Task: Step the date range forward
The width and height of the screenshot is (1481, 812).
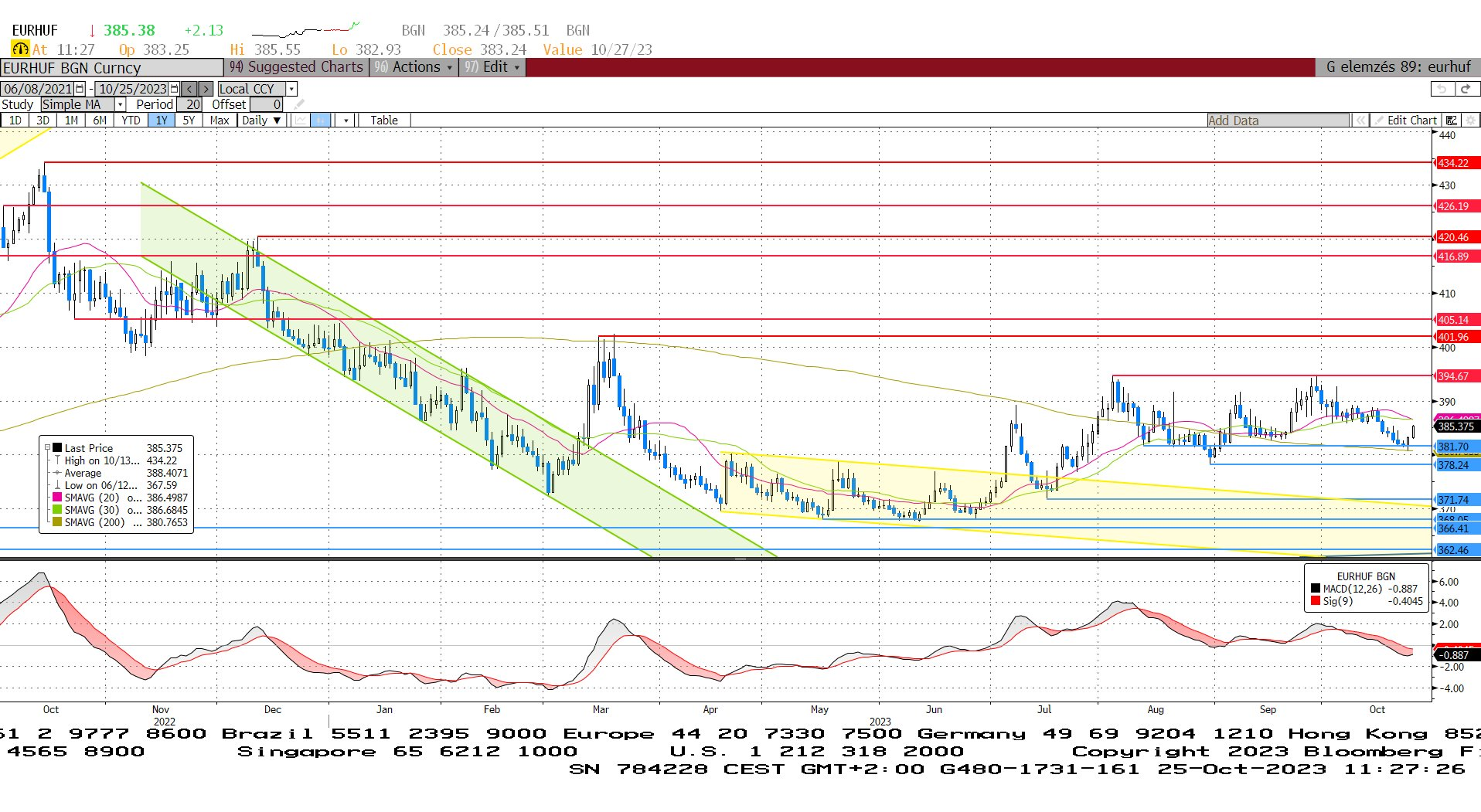Action: 205,89
